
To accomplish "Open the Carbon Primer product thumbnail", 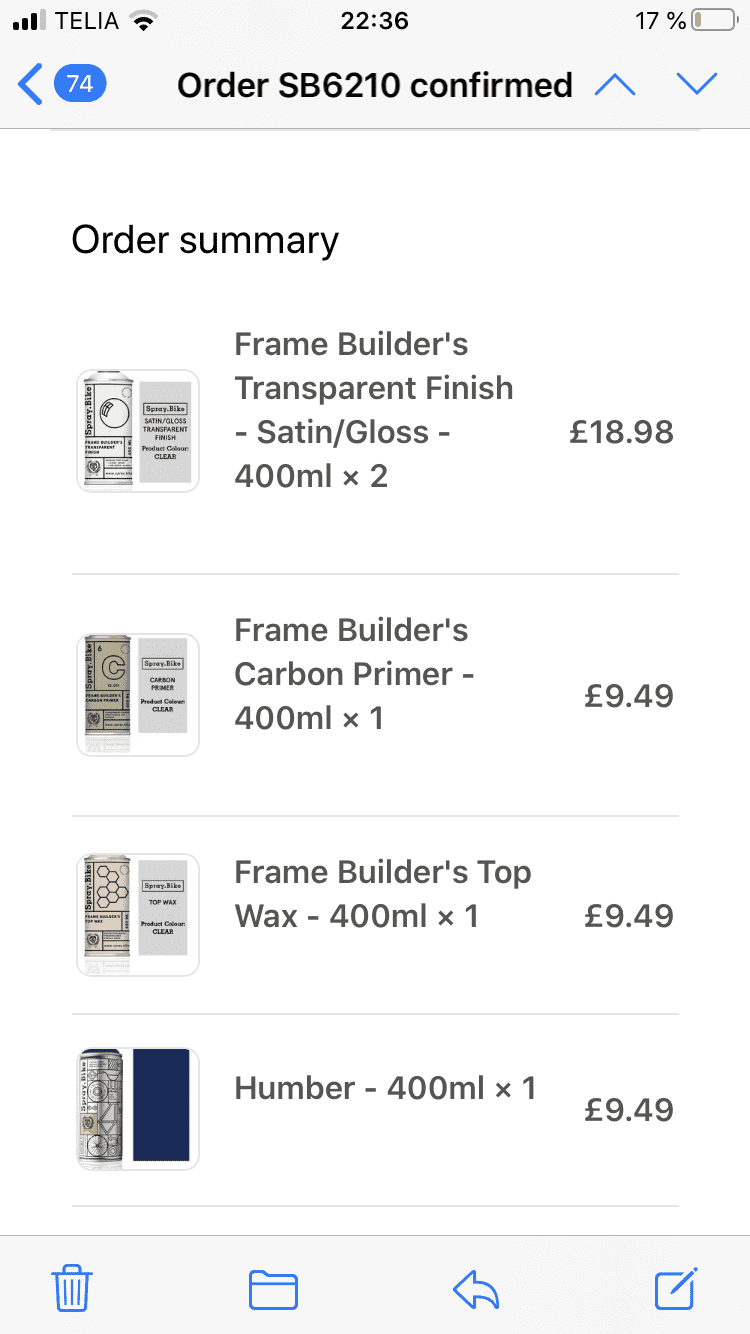I will 138,694.
